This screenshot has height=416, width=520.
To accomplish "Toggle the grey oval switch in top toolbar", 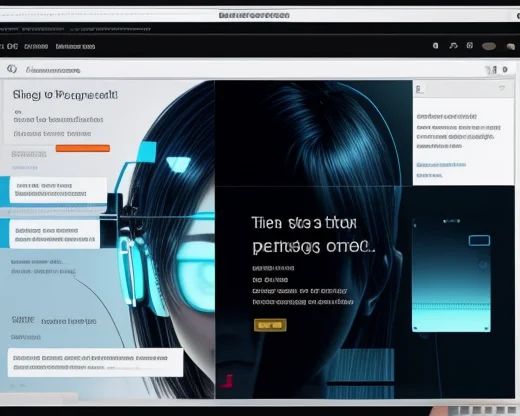I will click(x=489, y=46).
